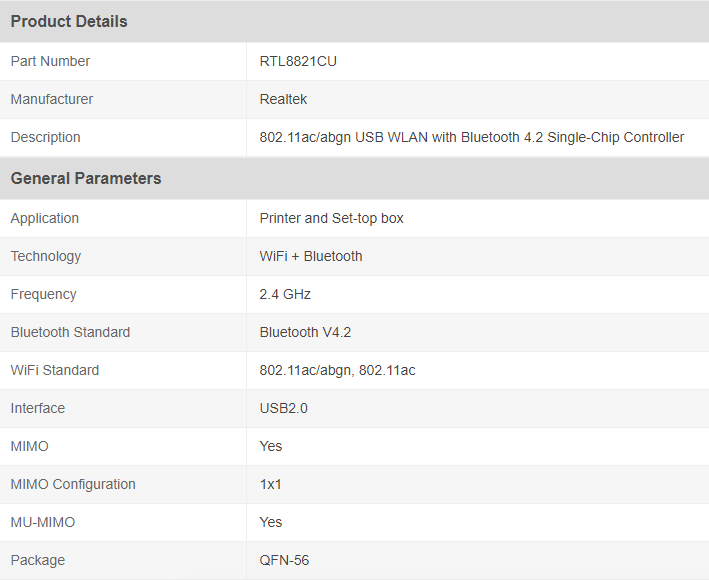Select the 1x1 MIMO configuration value

click(x=271, y=484)
